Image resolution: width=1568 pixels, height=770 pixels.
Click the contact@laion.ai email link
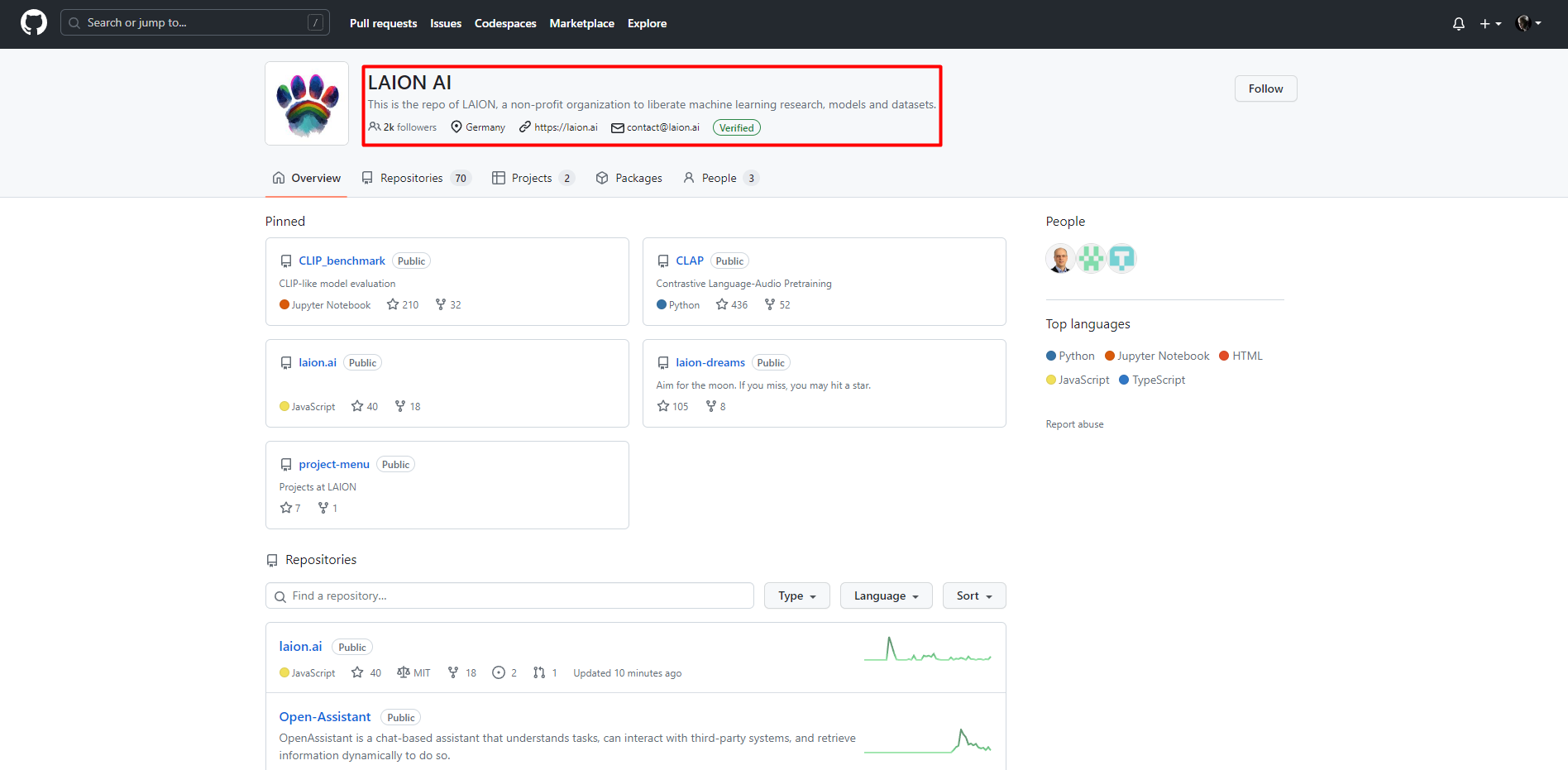662,127
